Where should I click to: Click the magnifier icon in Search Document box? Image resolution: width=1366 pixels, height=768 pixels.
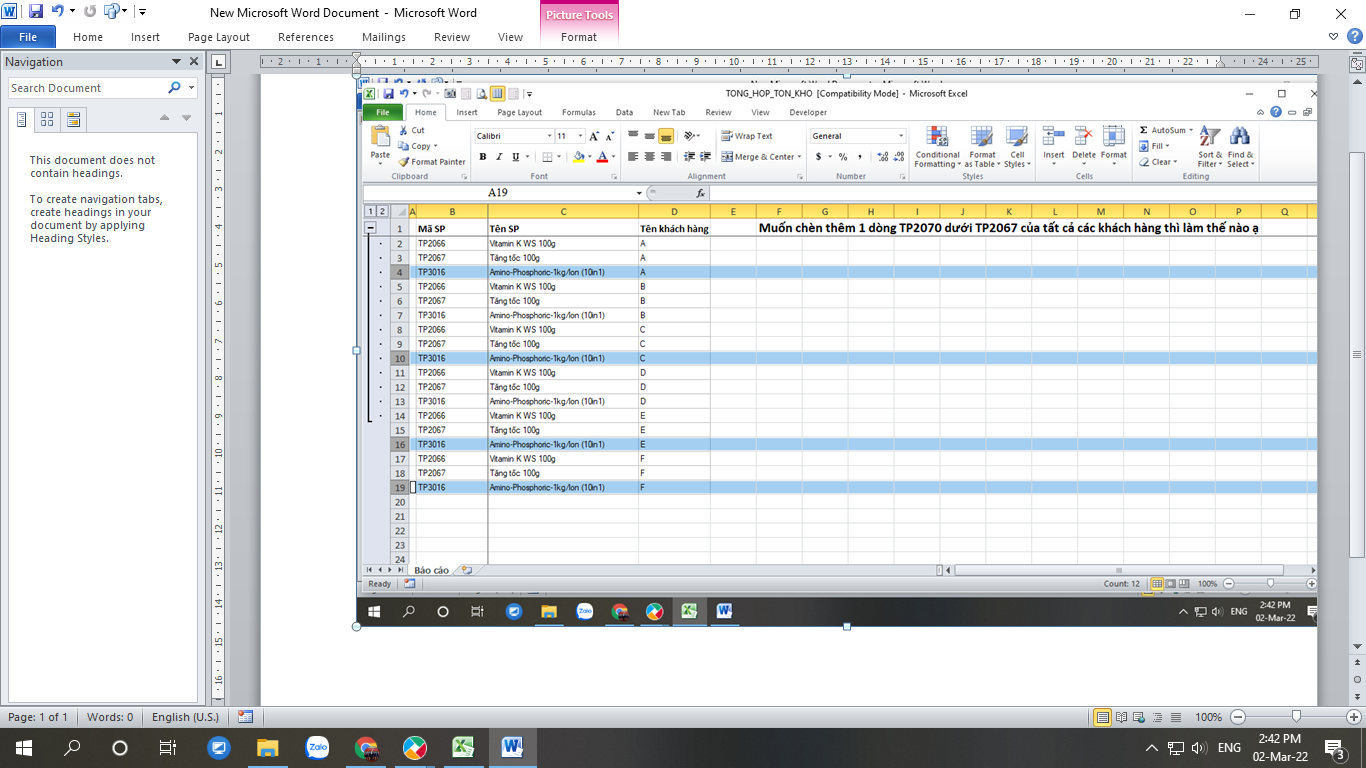[x=174, y=88]
